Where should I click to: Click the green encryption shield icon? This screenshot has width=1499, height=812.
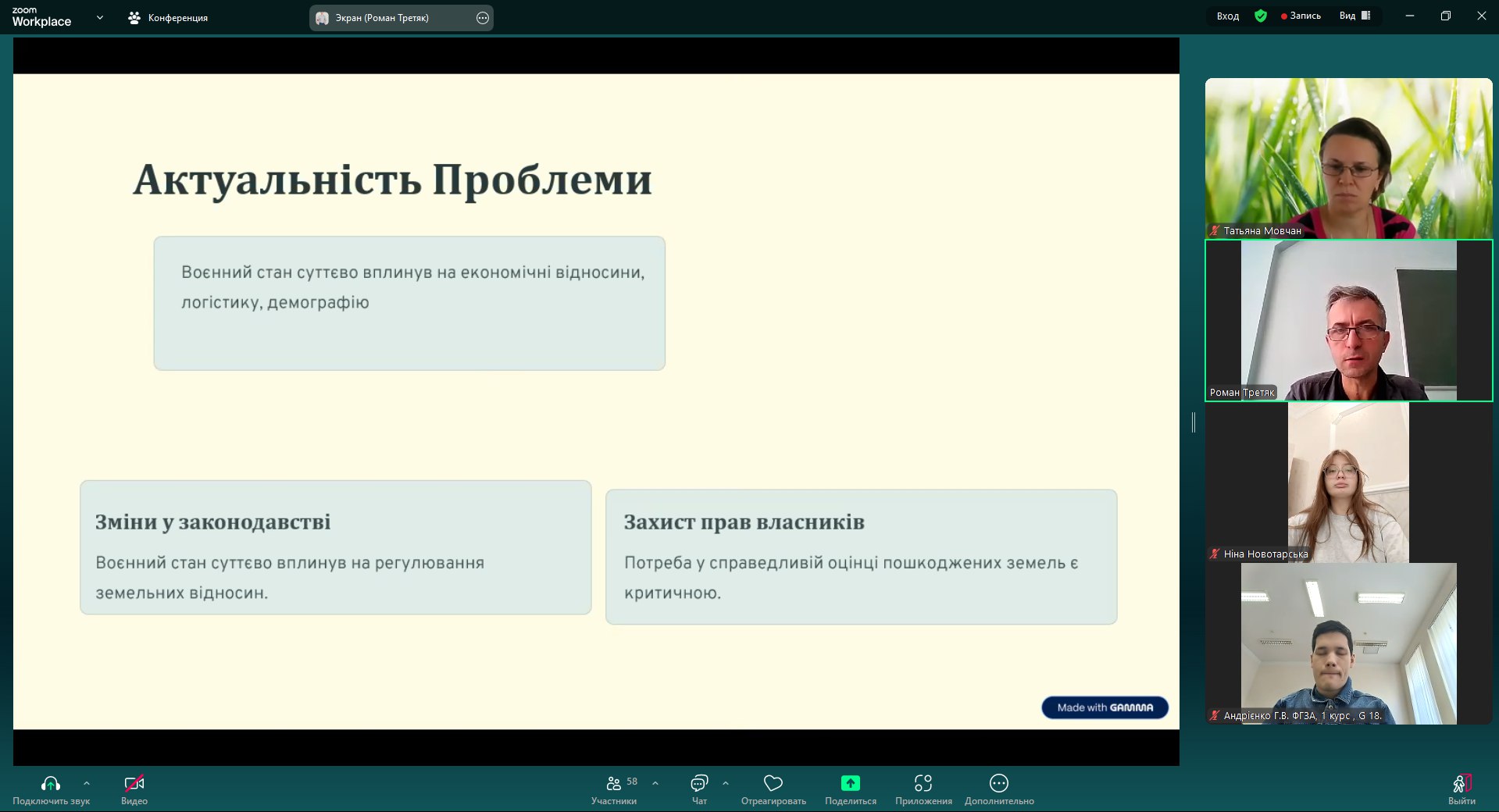[1261, 16]
